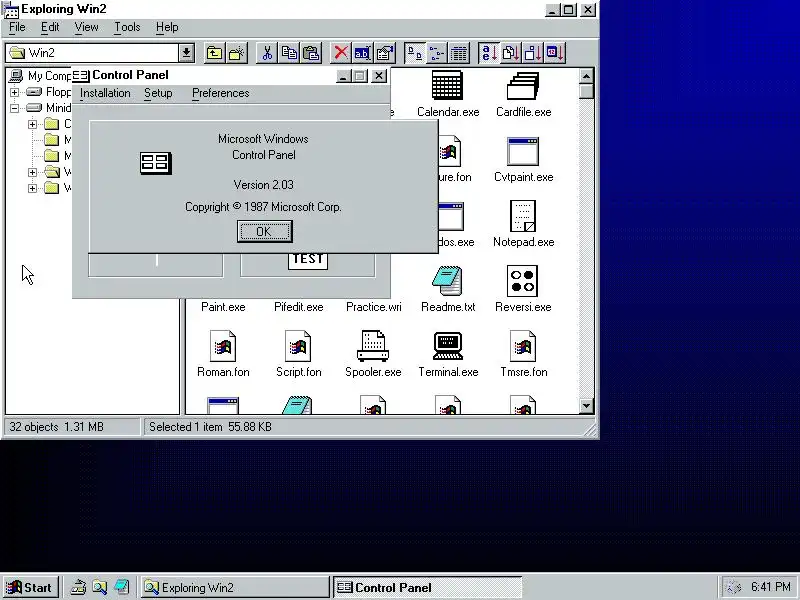Select Notepad.exe file icon
Viewport: 800px width, 600px height.
(523, 216)
